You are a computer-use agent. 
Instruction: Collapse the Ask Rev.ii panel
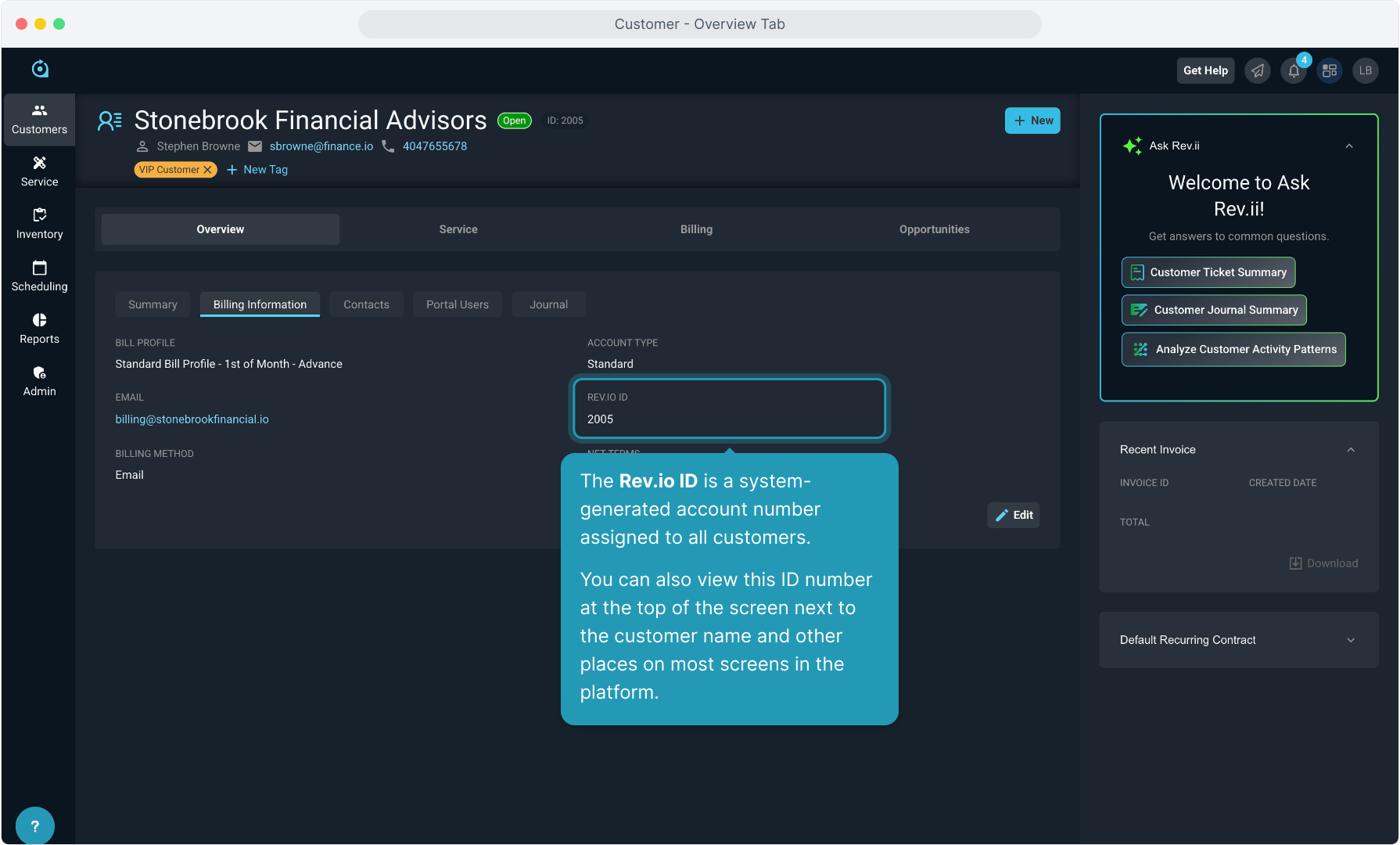tap(1349, 146)
